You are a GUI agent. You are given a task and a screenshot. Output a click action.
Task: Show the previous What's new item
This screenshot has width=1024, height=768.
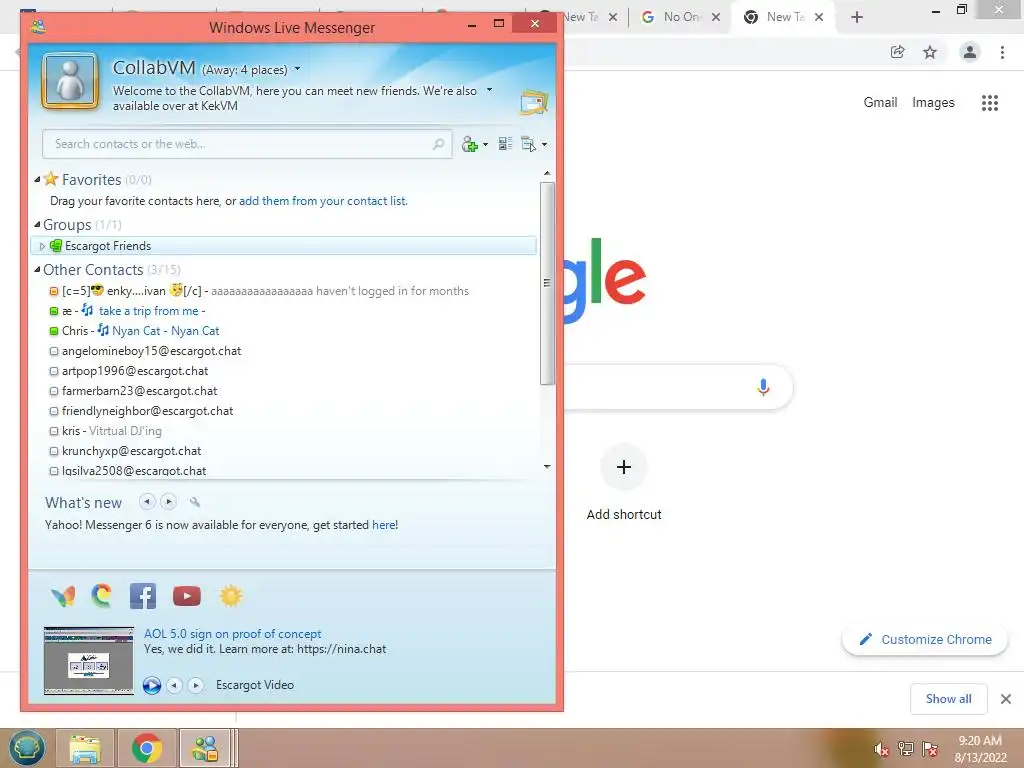147,502
